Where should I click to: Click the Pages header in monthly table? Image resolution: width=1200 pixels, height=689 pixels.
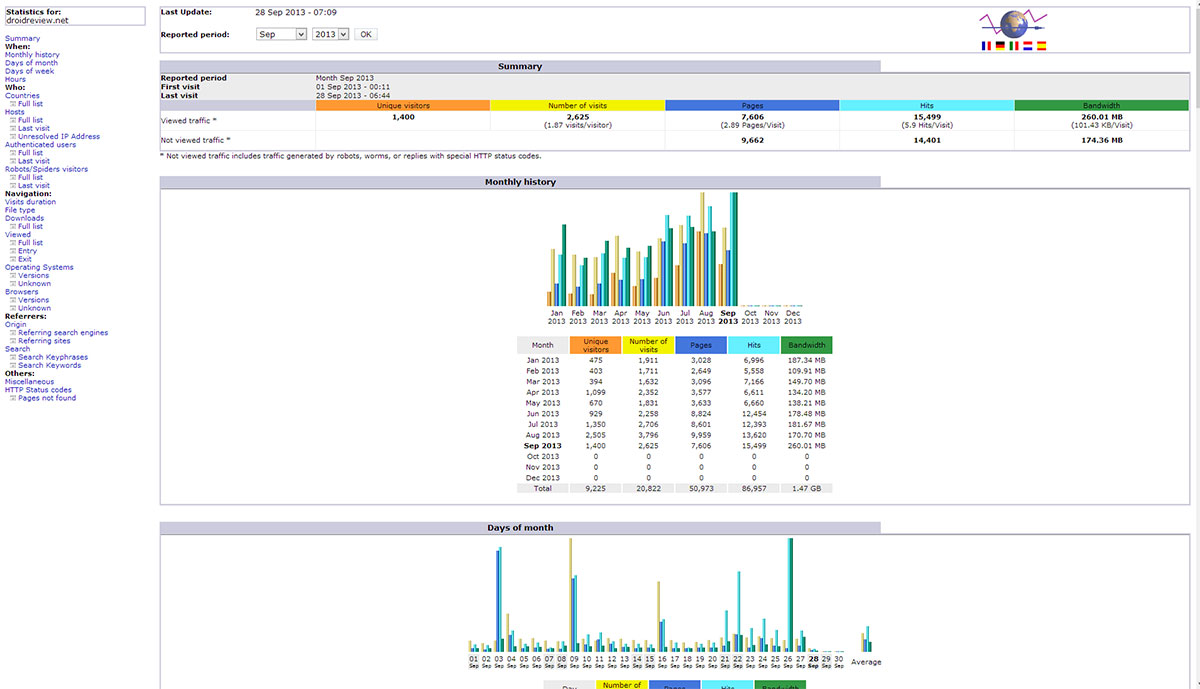[x=701, y=345]
